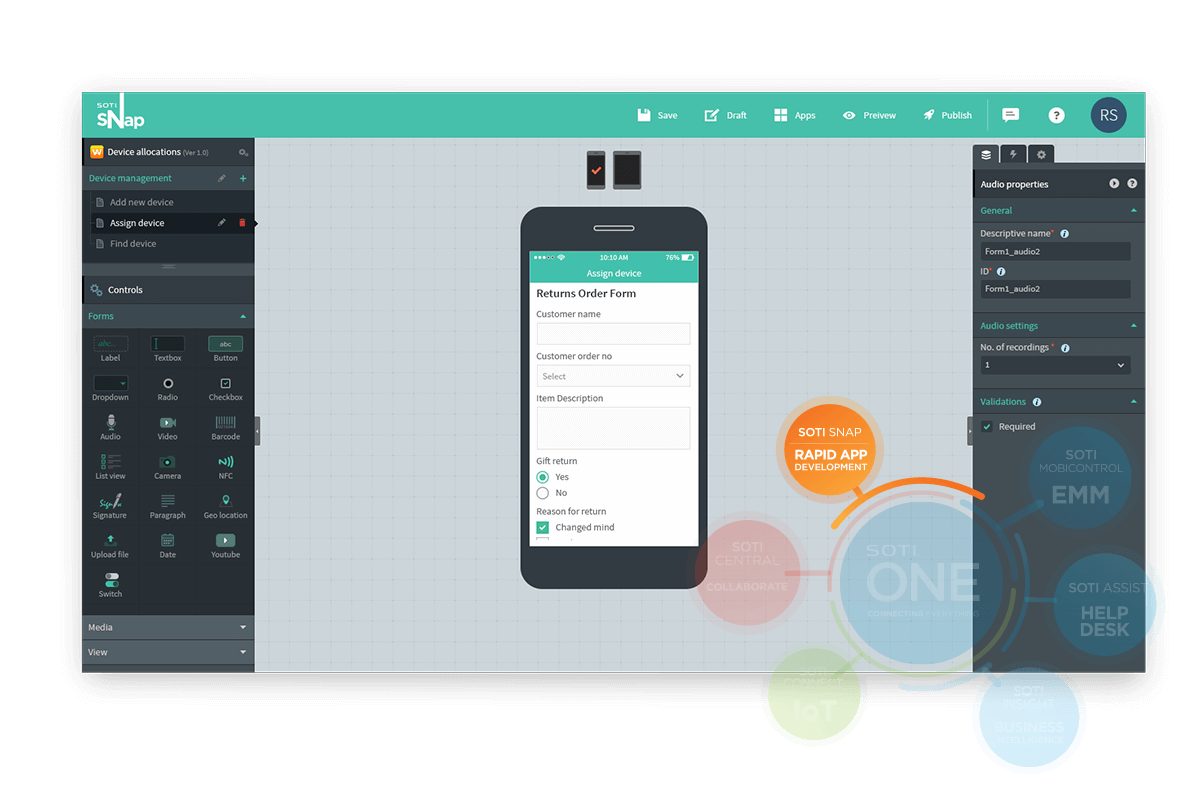Image resolution: width=1200 pixels, height=800 pixels.
Task: Collapse the Validations section
Action: tap(1133, 402)
